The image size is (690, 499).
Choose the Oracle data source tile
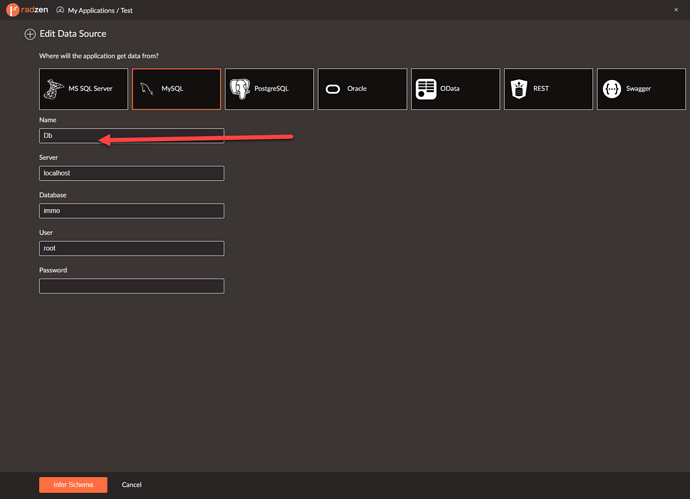click(363, 89)
